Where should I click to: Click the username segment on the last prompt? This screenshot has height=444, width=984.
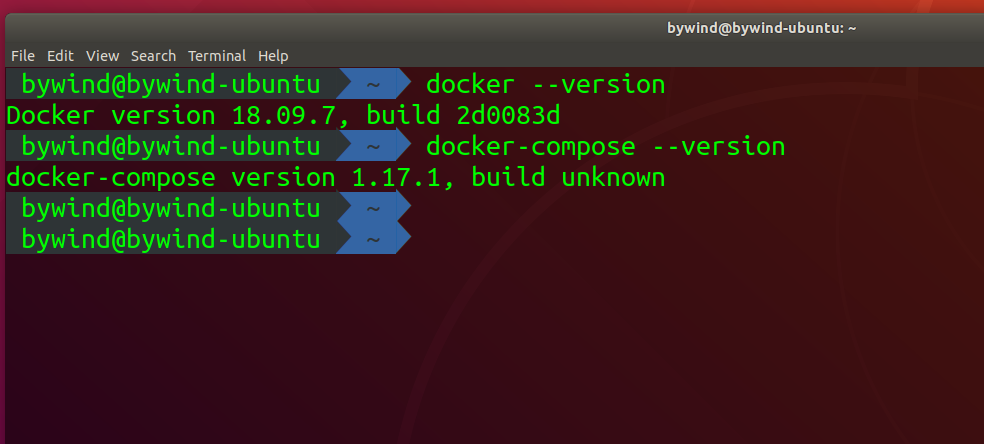(x=170, y=240)
